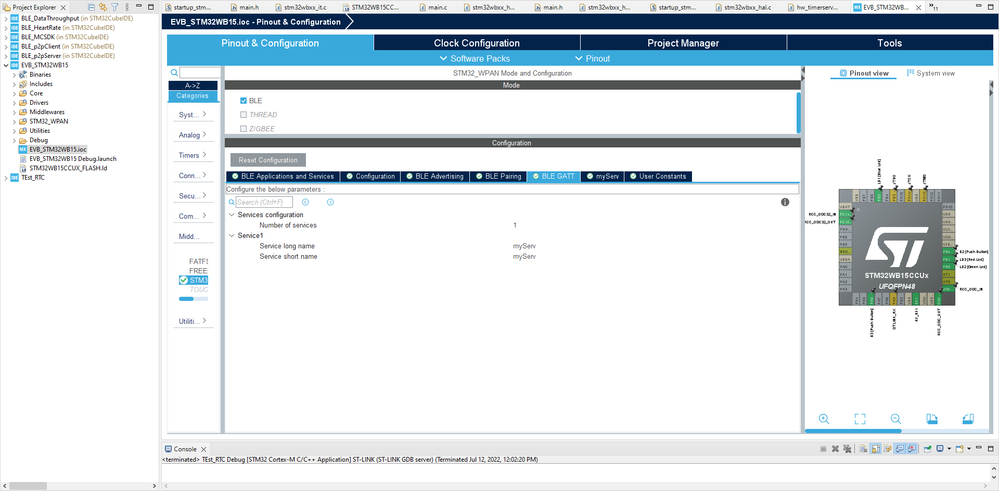
Task: Remove launch with console X icon
Action: [835, 449]
